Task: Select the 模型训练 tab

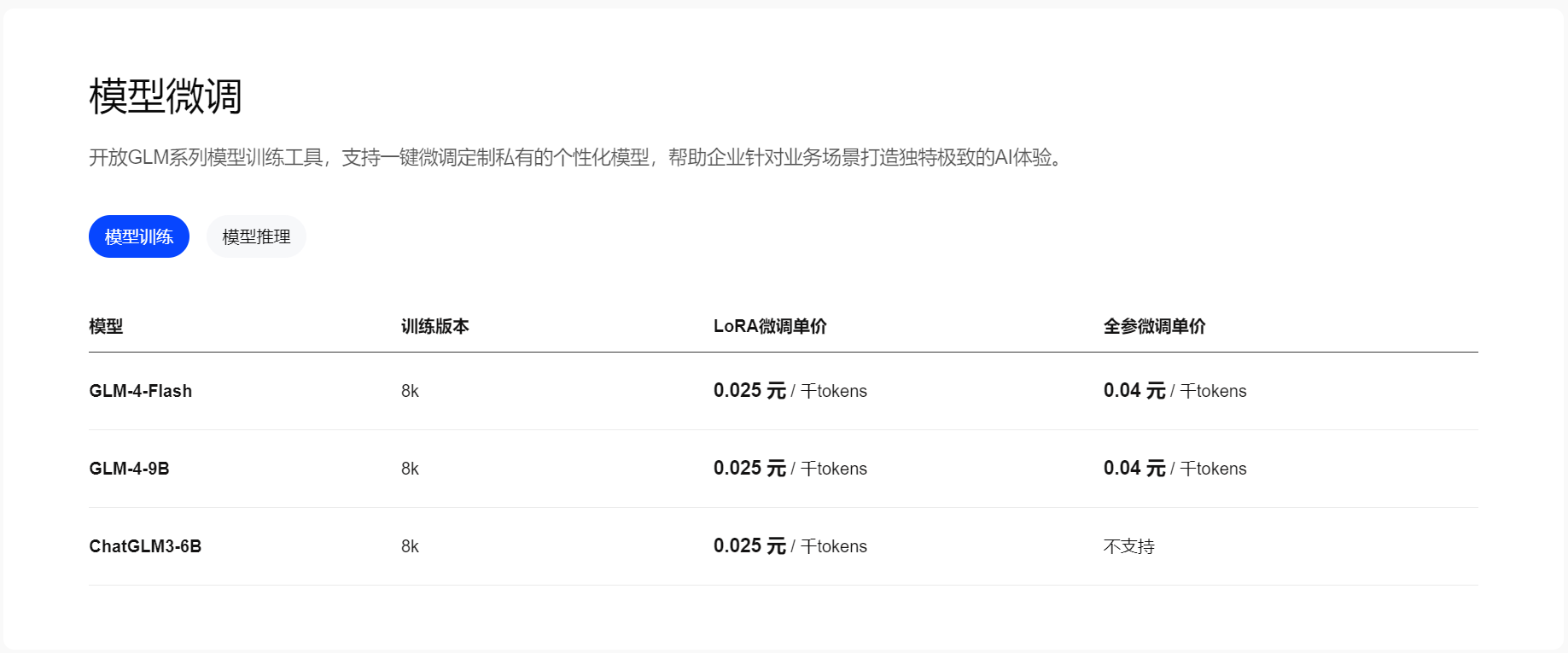Action: point(139,236)
